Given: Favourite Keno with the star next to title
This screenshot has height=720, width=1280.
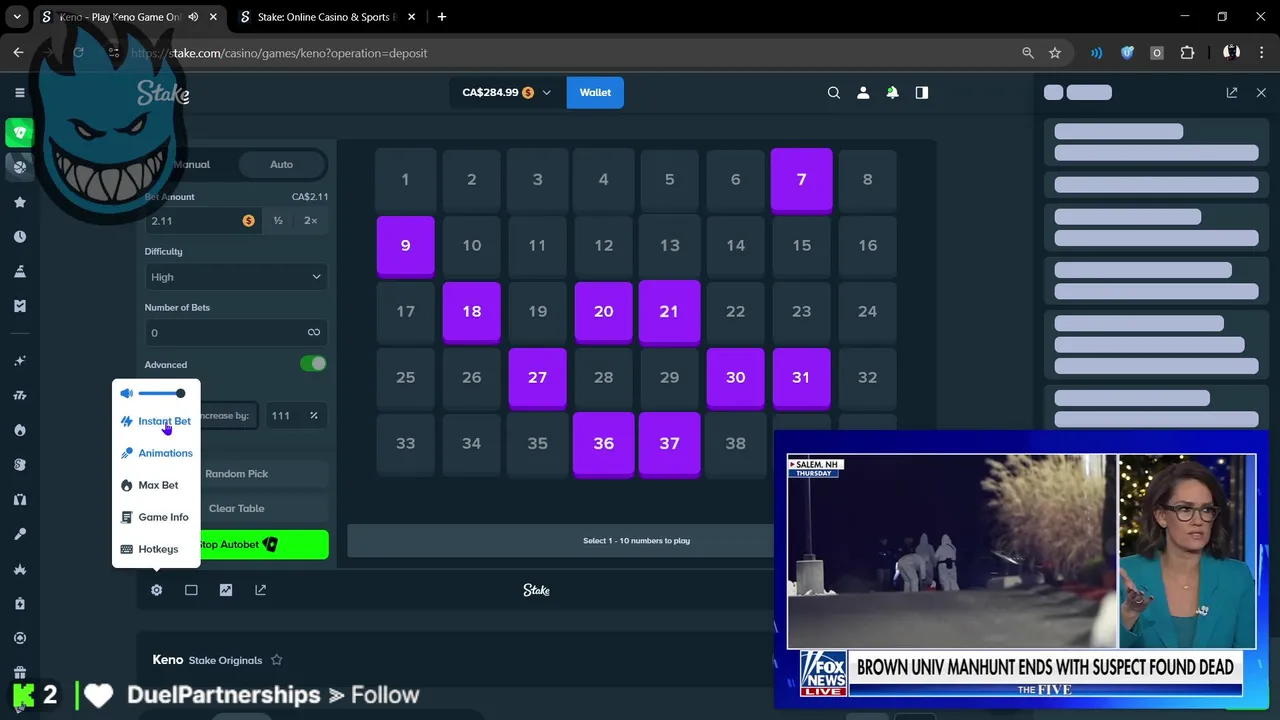Looking at the screenshot, I should [x=277, y=660].
